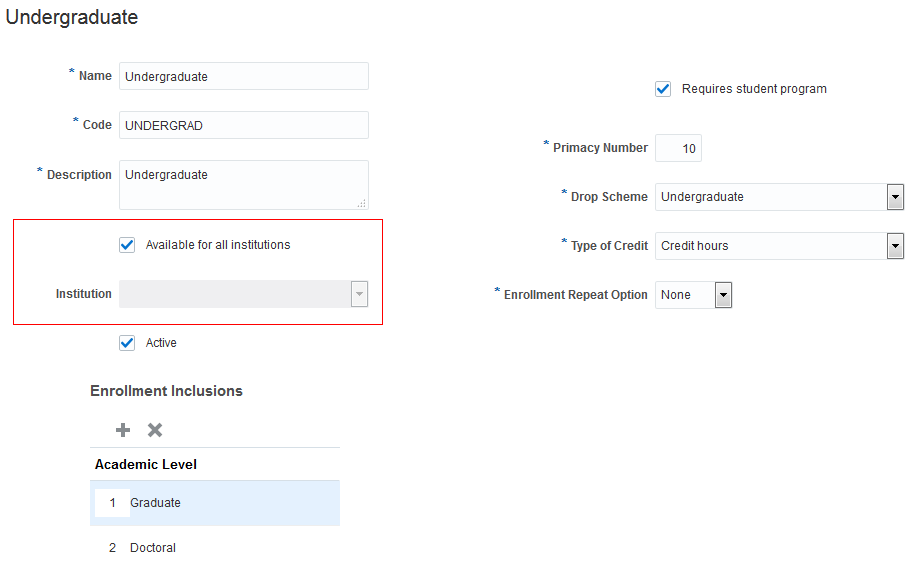Open Enrollment Repeat Option dropdown
The width and height of the screenshot is (913, 562).
[723, 295]
